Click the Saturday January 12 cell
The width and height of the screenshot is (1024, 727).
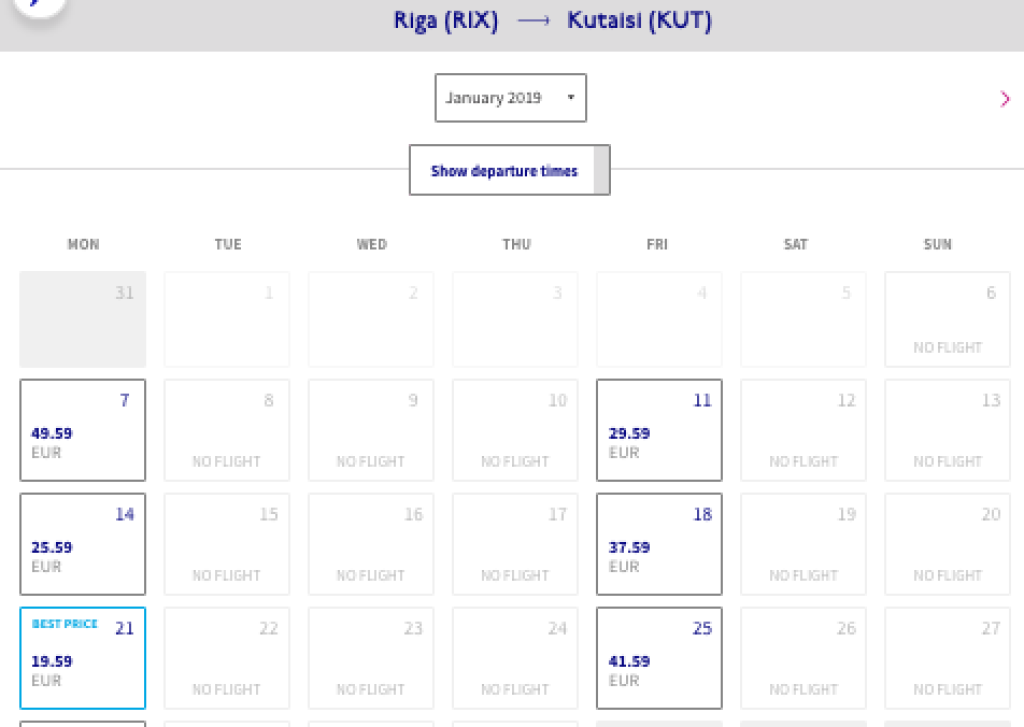click(803, 430)
